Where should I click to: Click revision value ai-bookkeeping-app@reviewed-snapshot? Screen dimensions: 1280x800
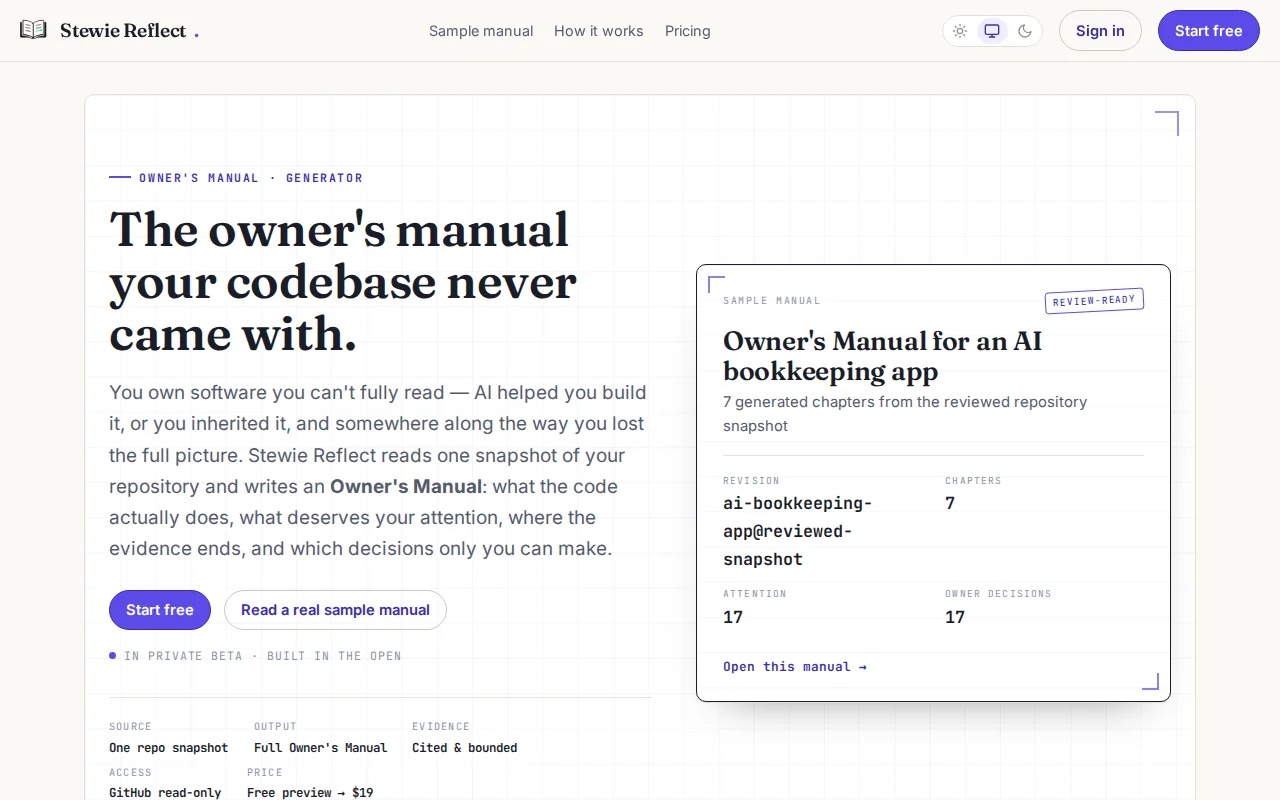(x=798, y=531)
